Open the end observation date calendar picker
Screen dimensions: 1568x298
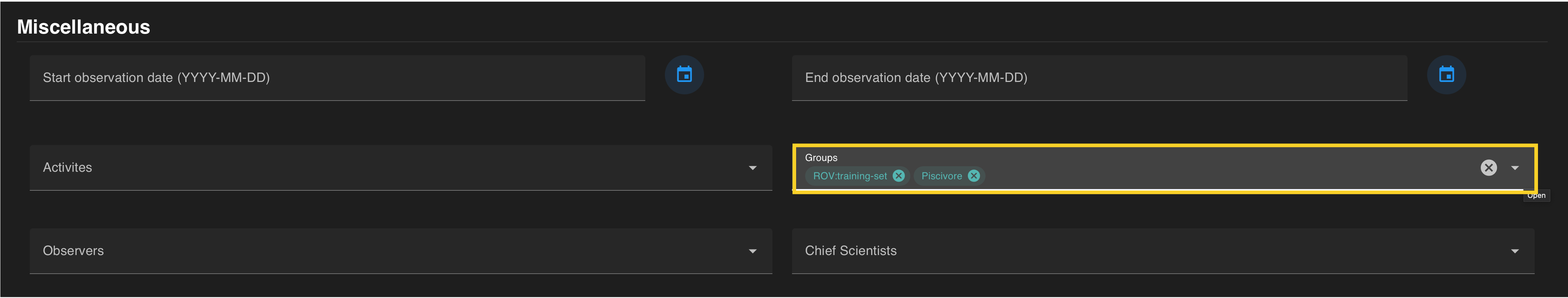pyautogui.click(x=1446, y=75)
